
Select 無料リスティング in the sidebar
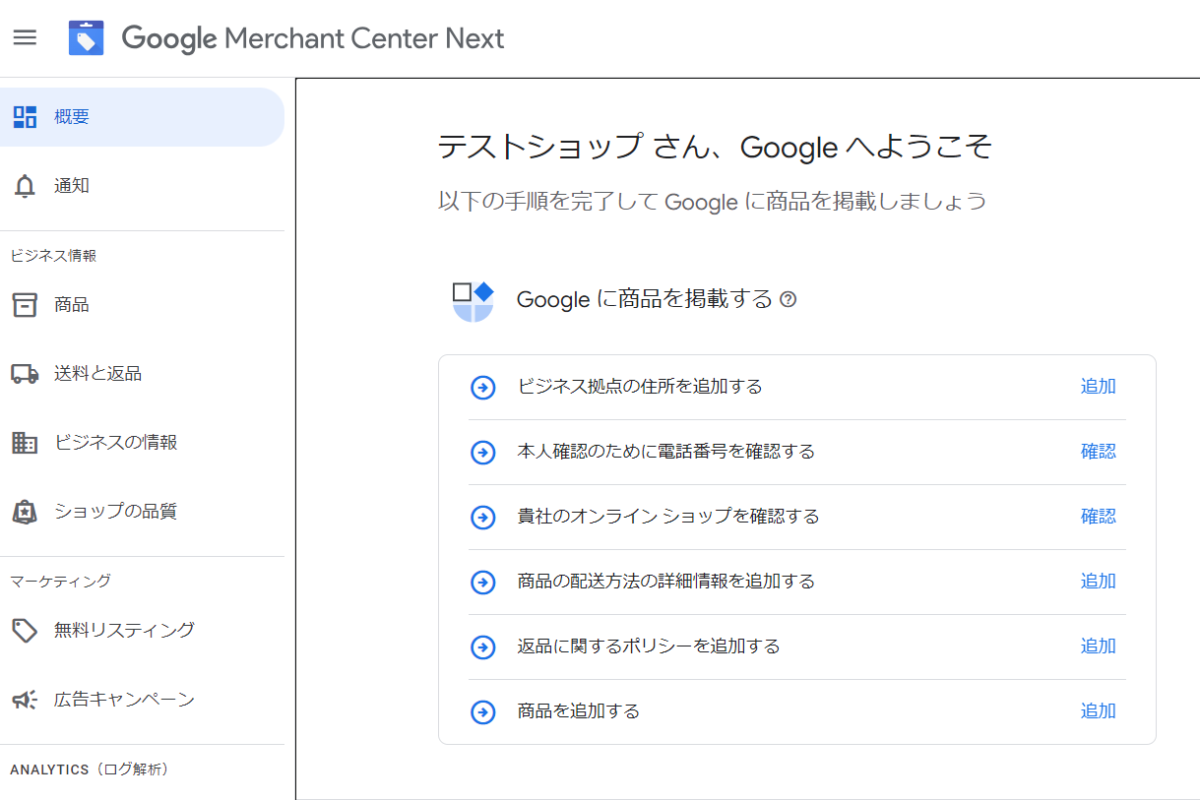(142, 631)
